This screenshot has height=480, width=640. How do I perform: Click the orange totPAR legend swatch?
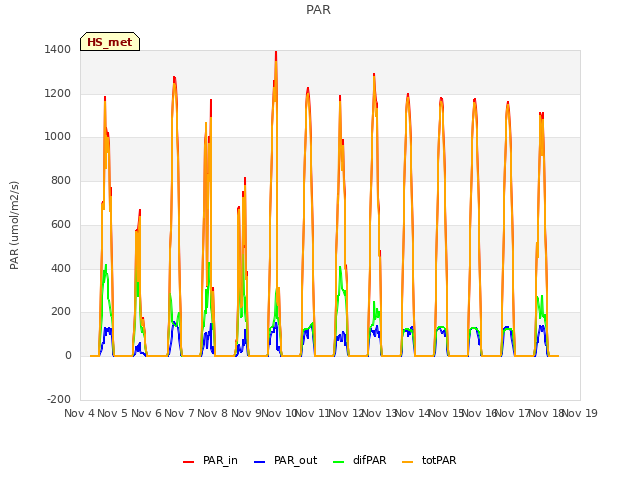pos(408,462)
